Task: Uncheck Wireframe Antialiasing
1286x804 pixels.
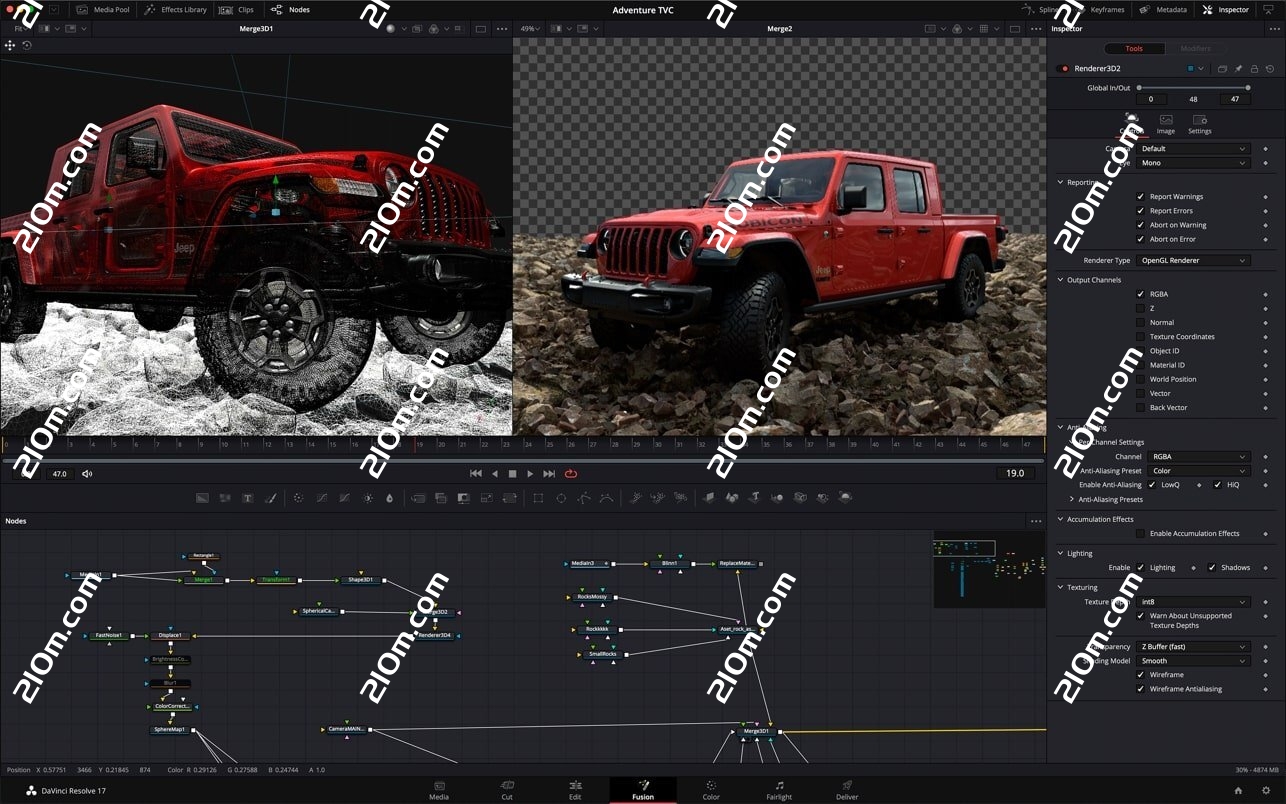Action: [1140, 689]
